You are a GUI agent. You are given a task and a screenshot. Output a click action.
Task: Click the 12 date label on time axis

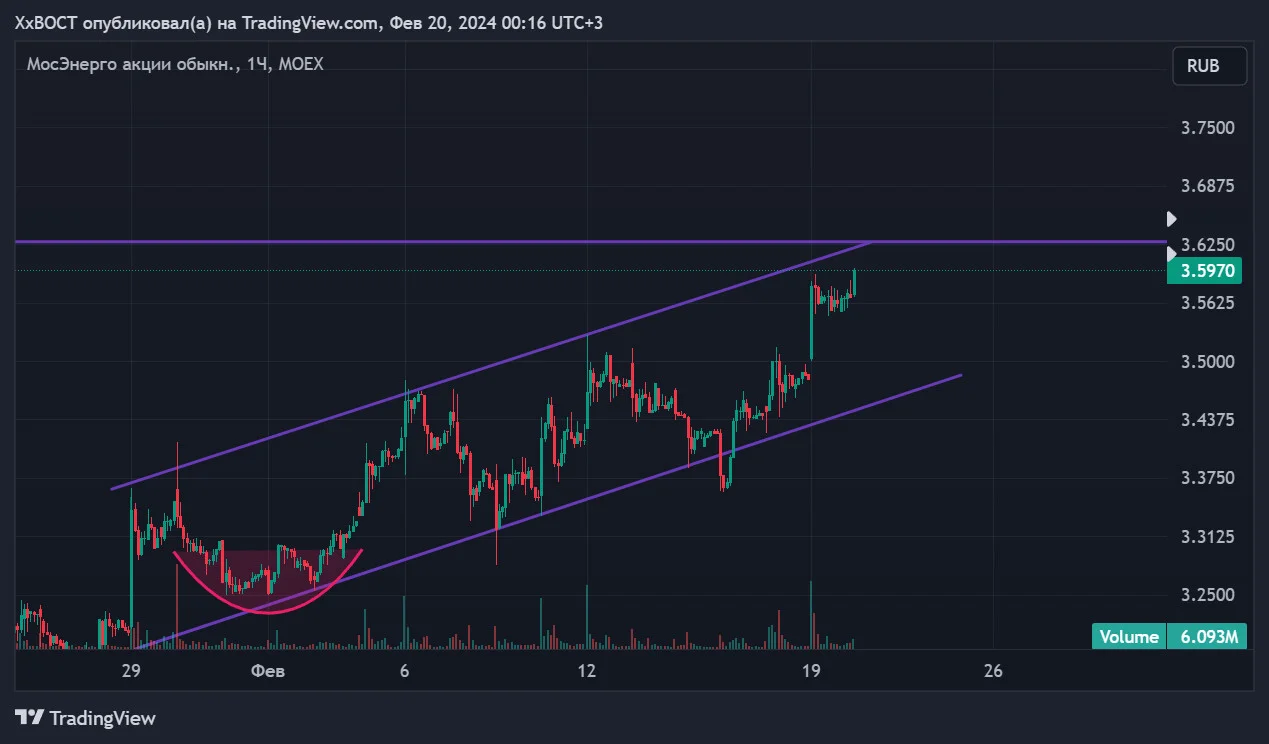[586, 671]
